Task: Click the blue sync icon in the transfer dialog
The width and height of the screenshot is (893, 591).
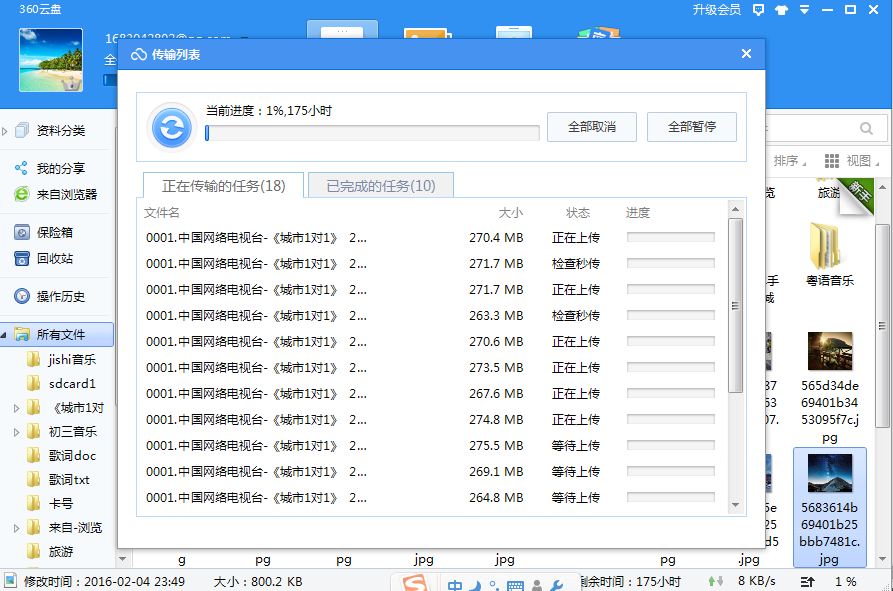Action: [170, 125]
